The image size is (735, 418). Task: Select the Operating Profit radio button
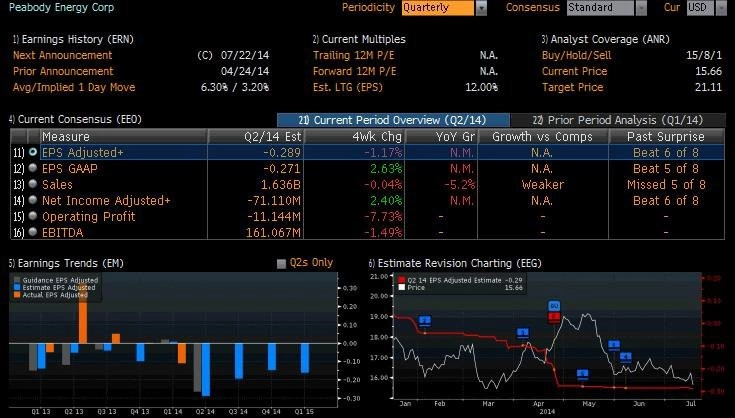tap(33, 216)
